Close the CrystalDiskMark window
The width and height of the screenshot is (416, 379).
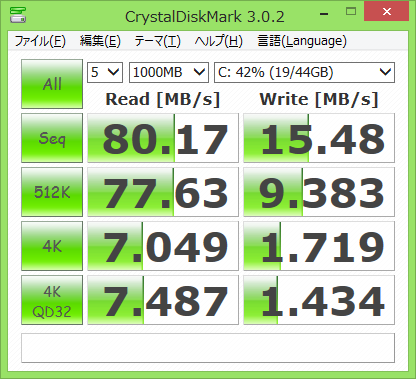(387, 12)
